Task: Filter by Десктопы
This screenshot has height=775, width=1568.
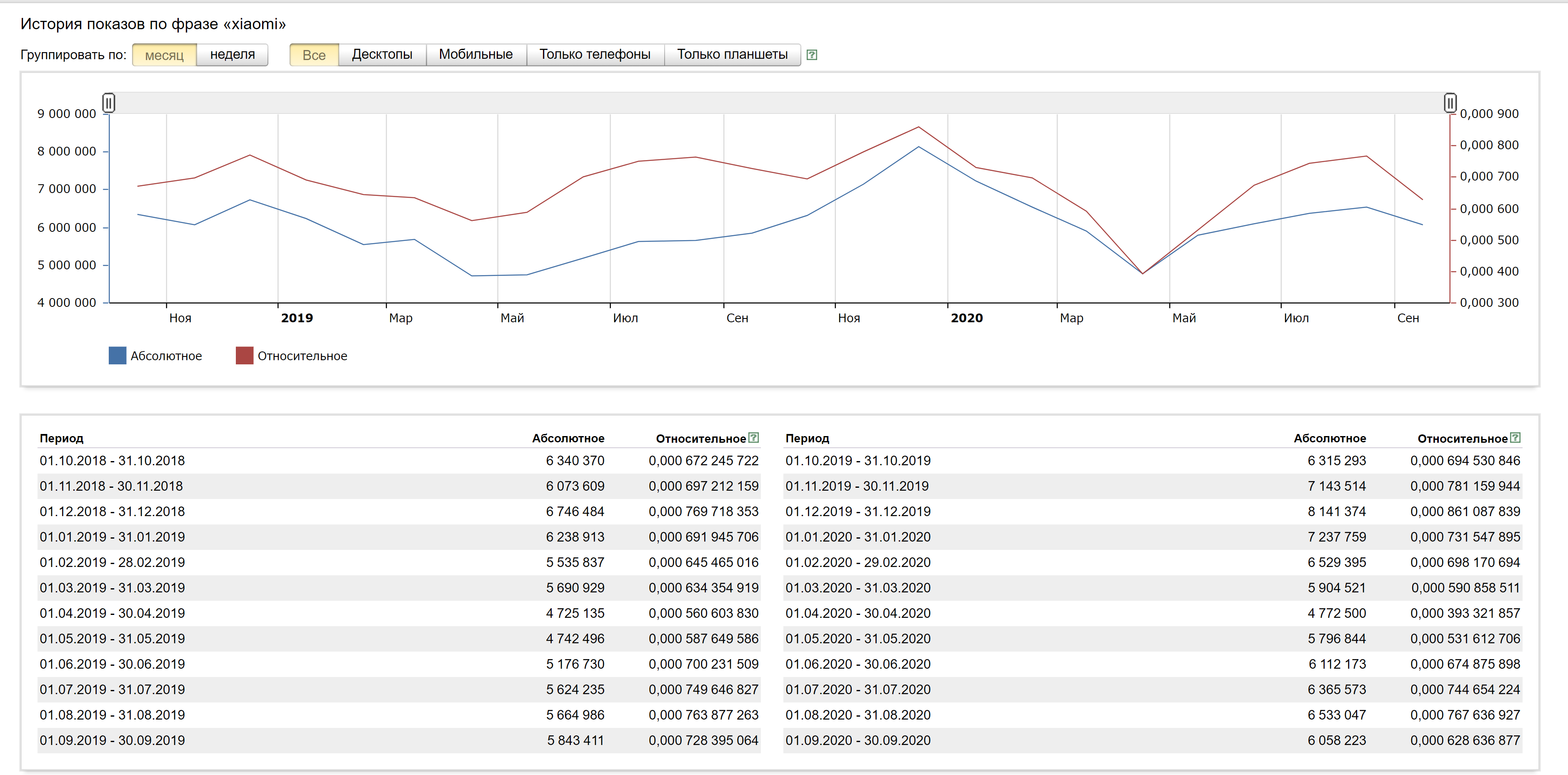Action: click(x=382, y=55)
